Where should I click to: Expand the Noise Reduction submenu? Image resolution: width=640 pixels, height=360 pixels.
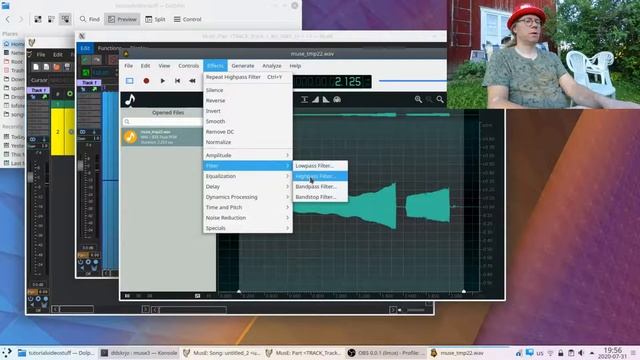(x=248, y=218)
